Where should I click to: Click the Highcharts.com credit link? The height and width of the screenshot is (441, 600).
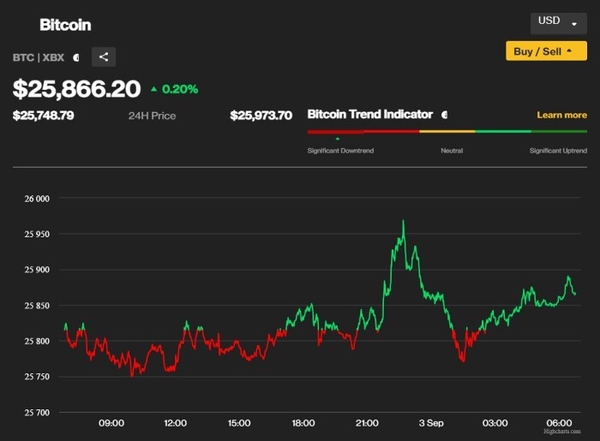[x=562, y=431]
